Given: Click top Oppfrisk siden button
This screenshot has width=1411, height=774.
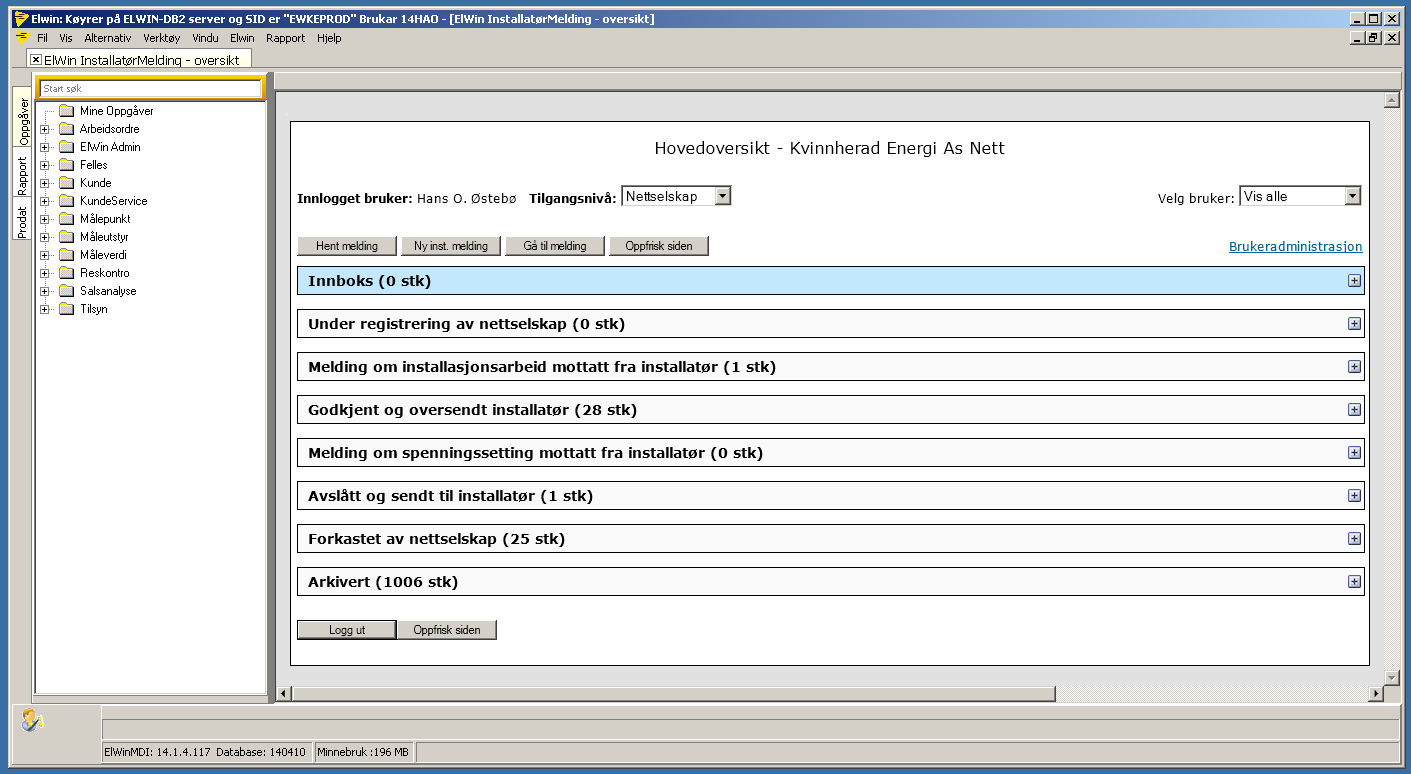Looking at the screenshot, I should tap(659, 246).
